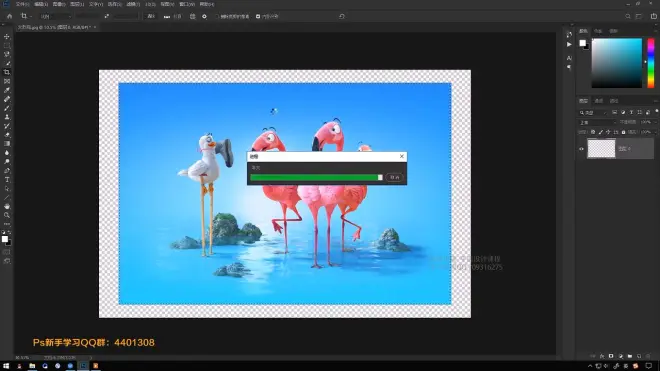Swap width and height arrows icon
The width and height of the screenshot is (660, 371).
point(106,16)
